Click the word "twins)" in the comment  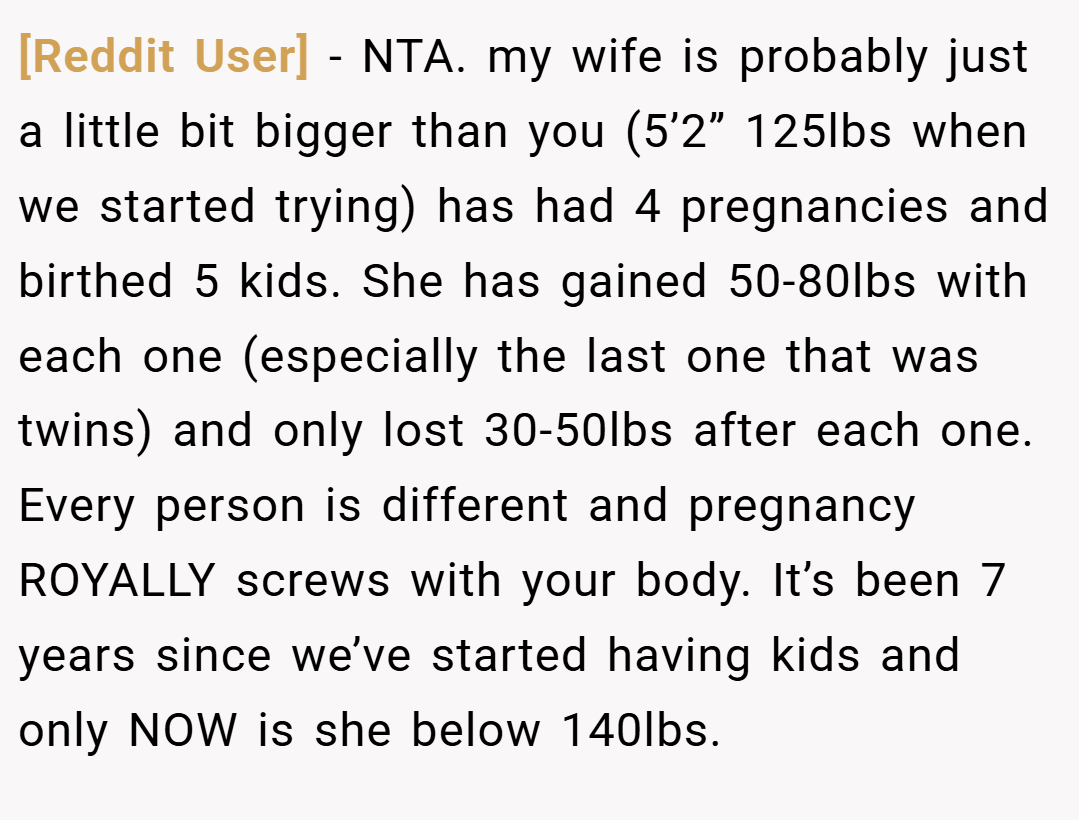point(85,431)
